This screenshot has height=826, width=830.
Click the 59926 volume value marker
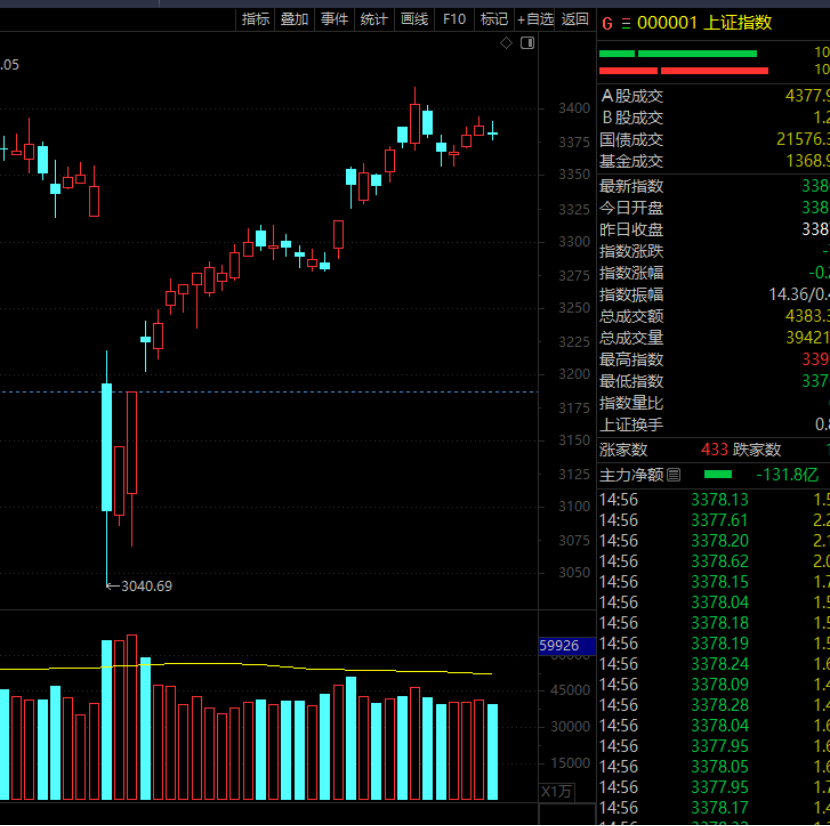point(567,645)
